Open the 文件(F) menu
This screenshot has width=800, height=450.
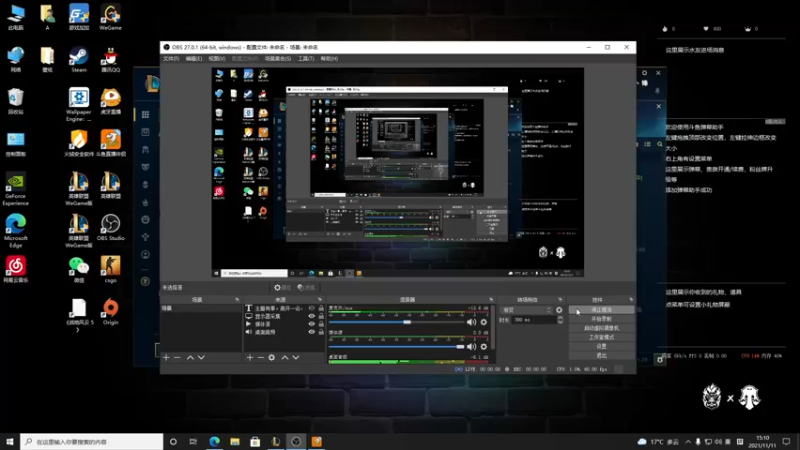point(171,59)
